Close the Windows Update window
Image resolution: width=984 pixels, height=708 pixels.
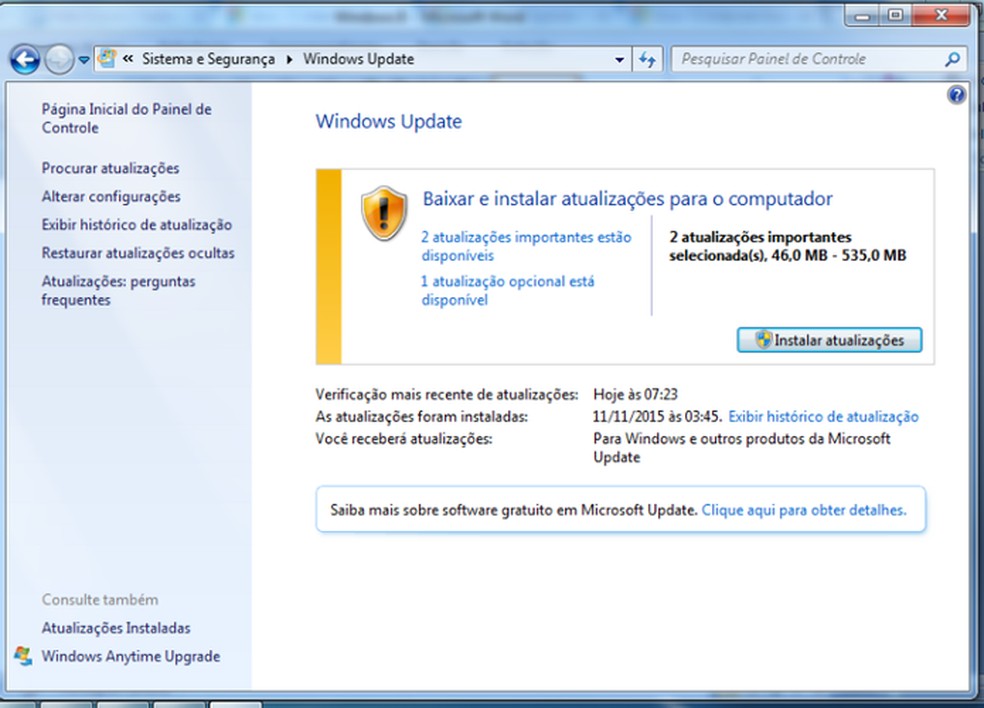(941, 14)
